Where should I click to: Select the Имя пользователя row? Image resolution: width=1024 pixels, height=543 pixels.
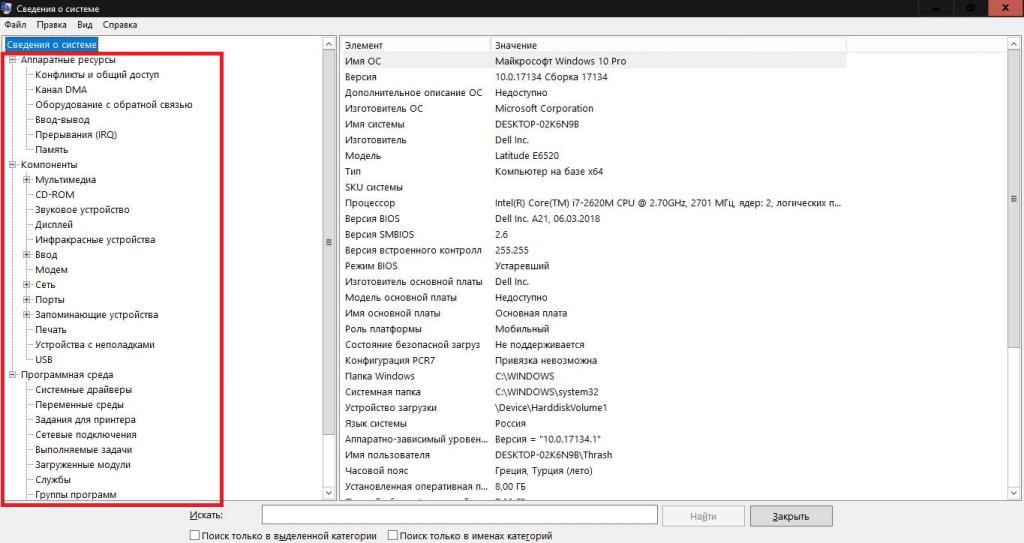point(594,455)
